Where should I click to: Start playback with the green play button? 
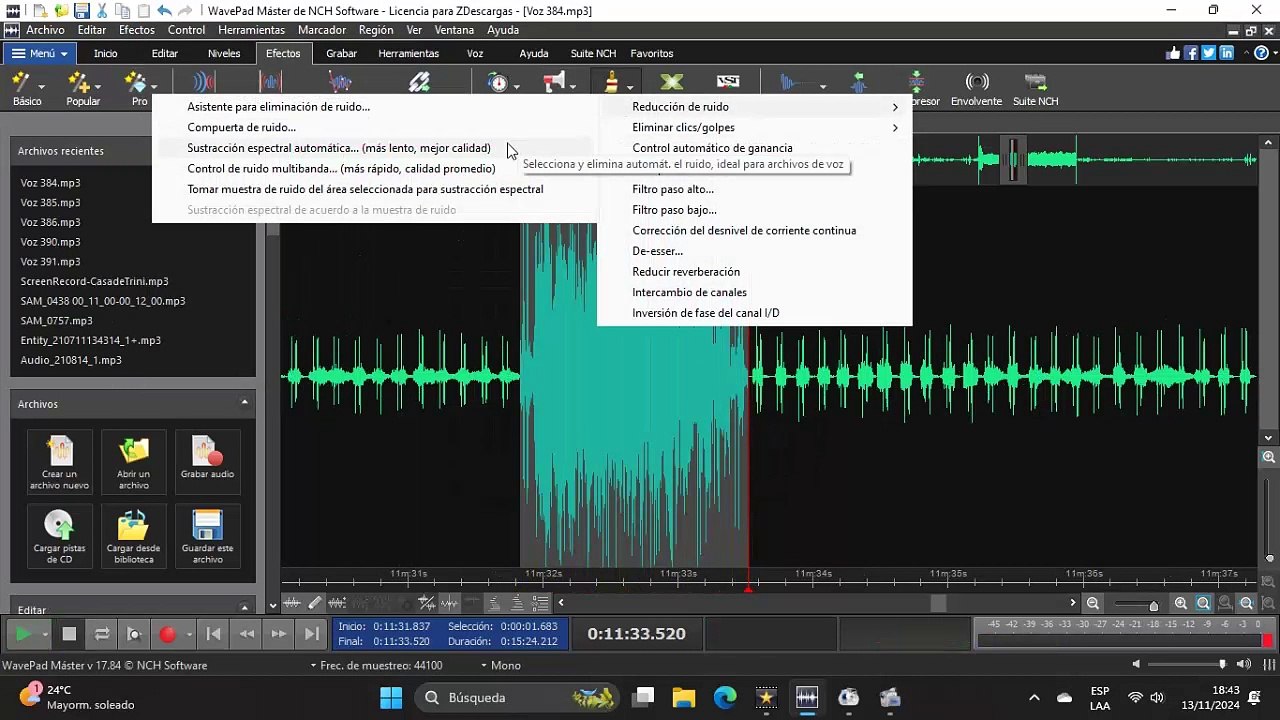pyautogui.click(x=23, y=634)
